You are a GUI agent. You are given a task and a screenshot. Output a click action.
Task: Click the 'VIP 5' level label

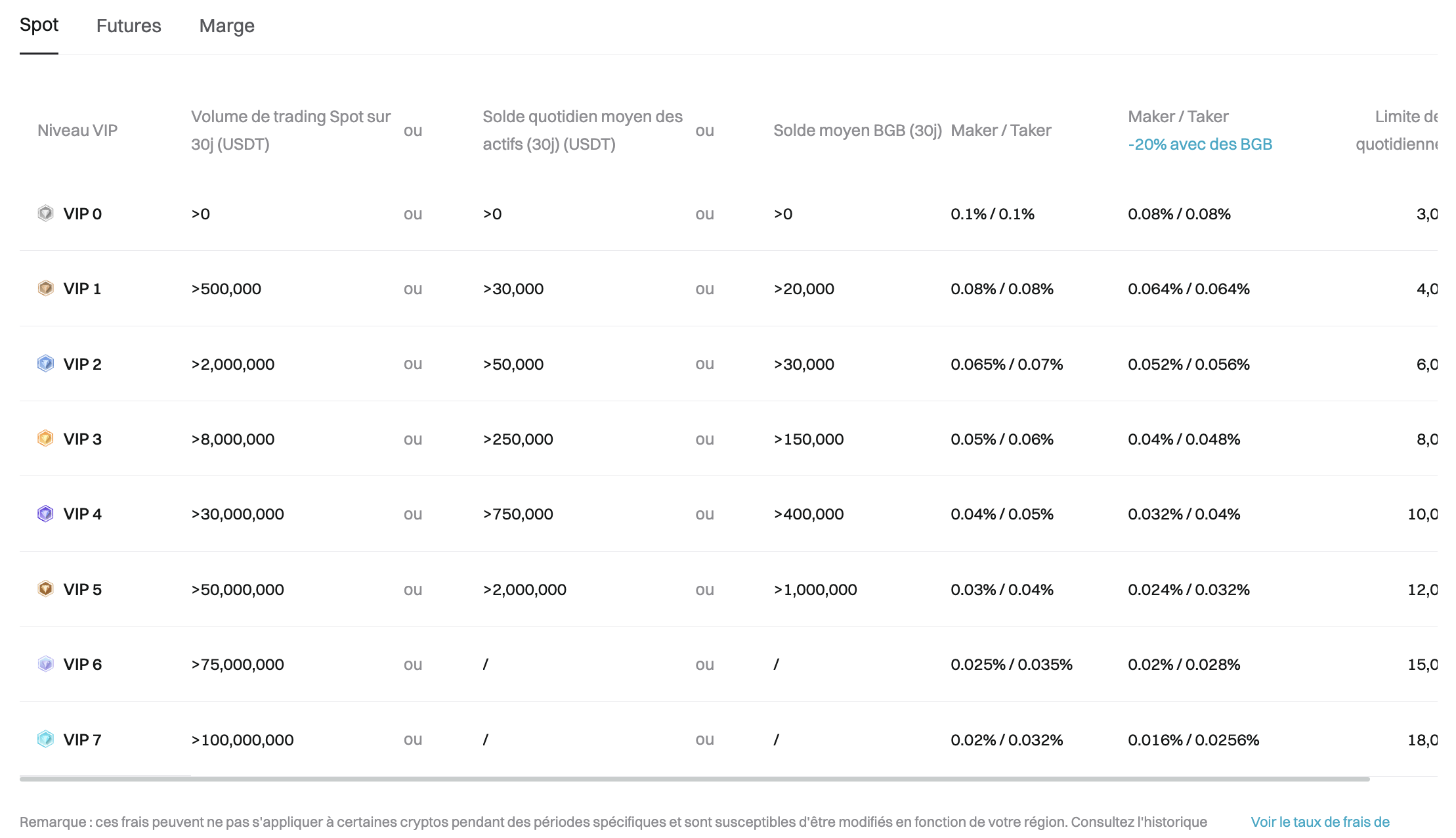click(x=83, y=589)
